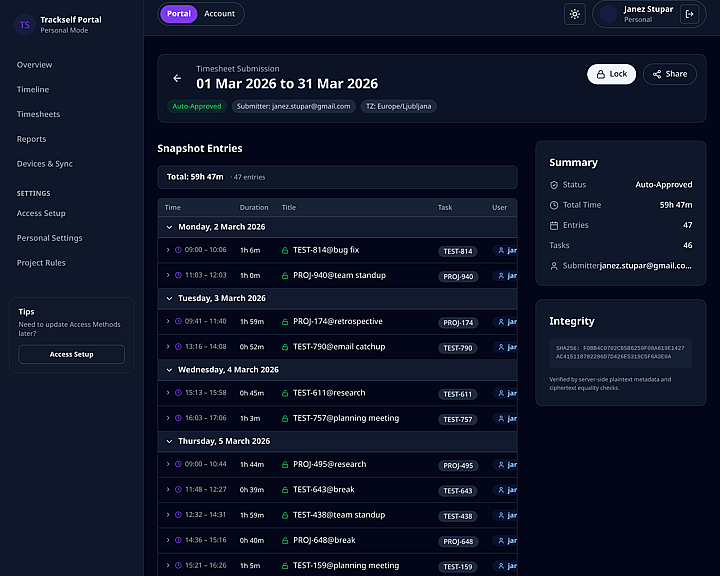Click the user avatar next to Janez Stupar

point(609,14)
